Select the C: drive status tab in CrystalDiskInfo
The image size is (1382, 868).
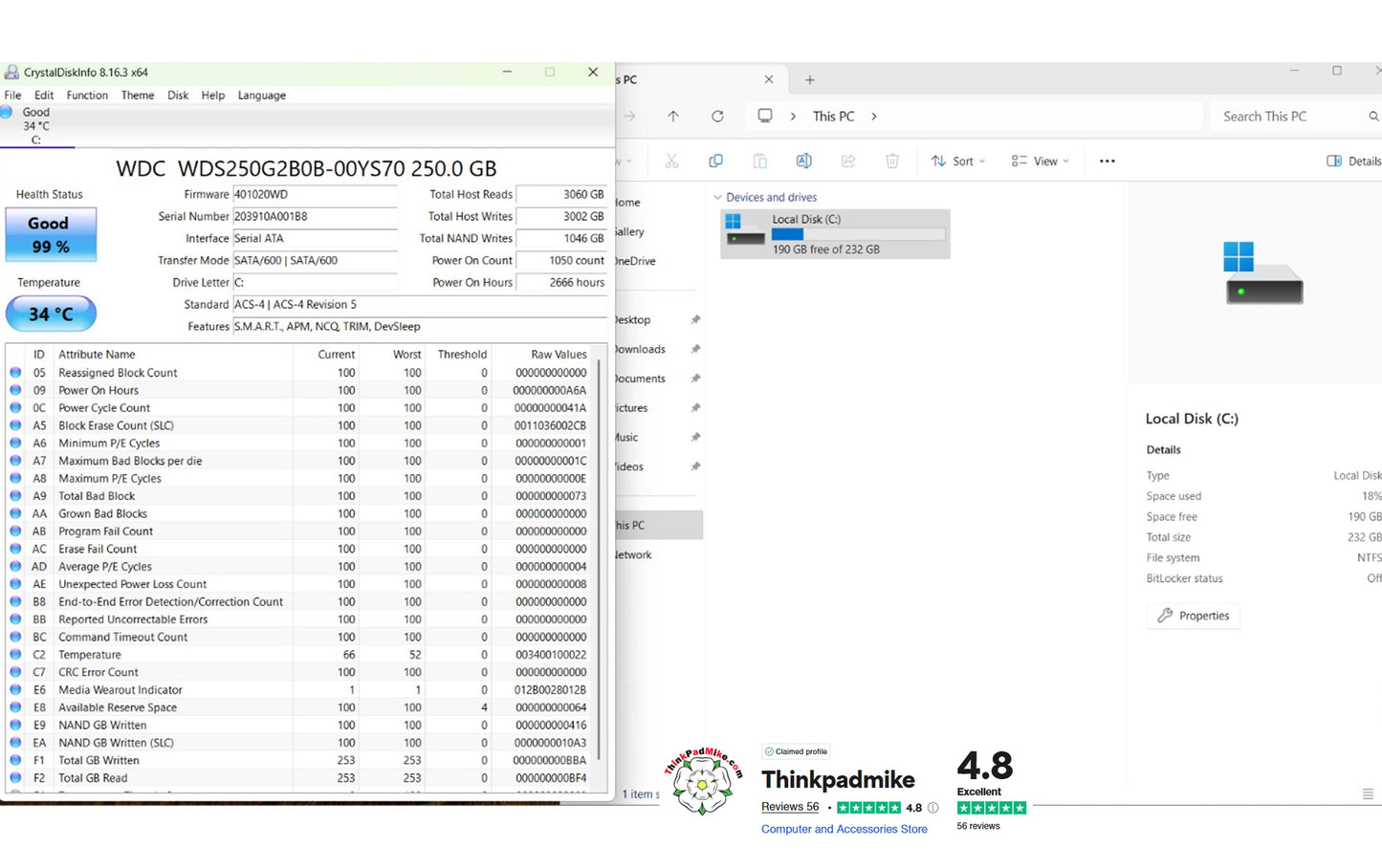36,125
